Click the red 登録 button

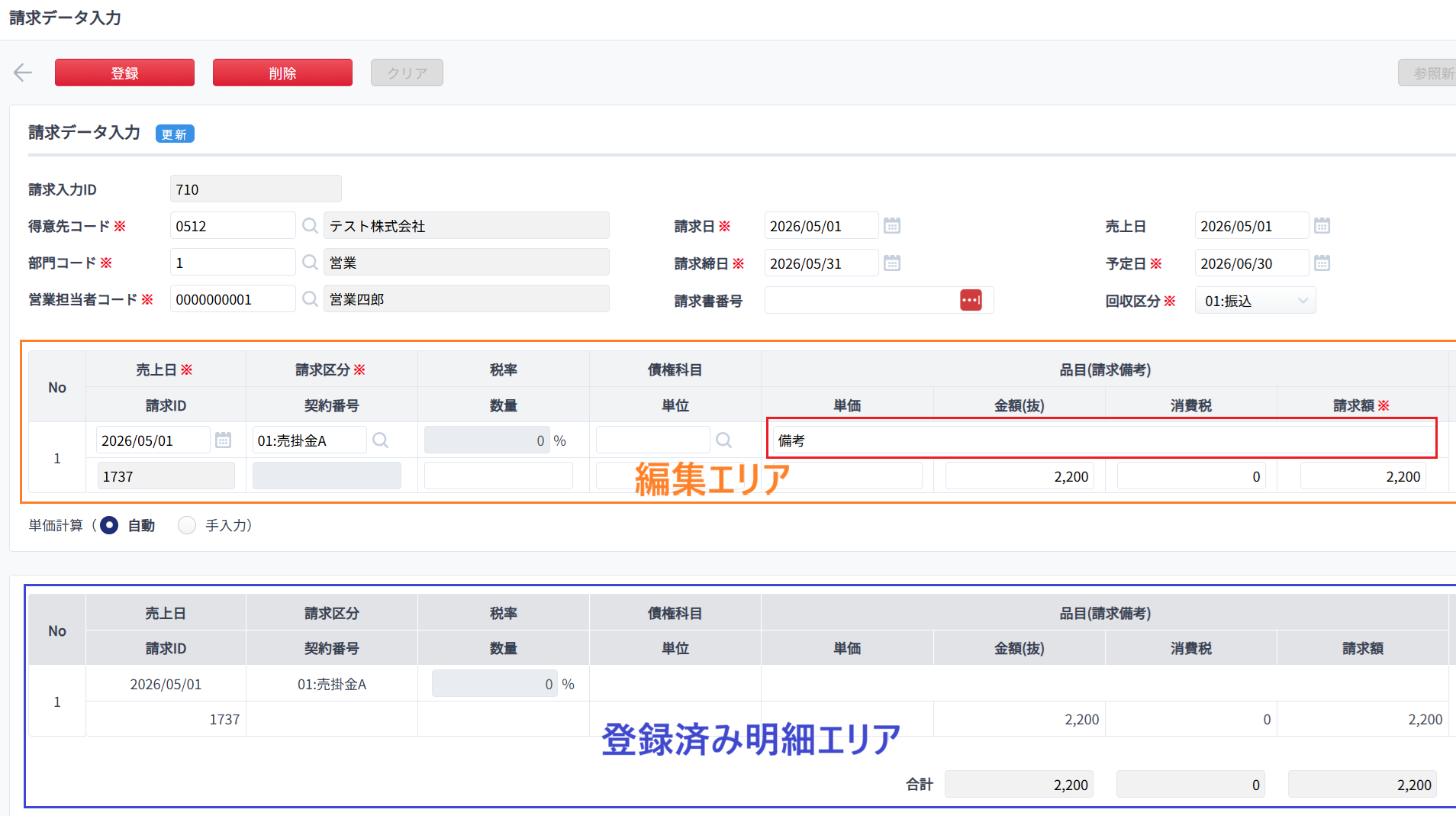124,73
